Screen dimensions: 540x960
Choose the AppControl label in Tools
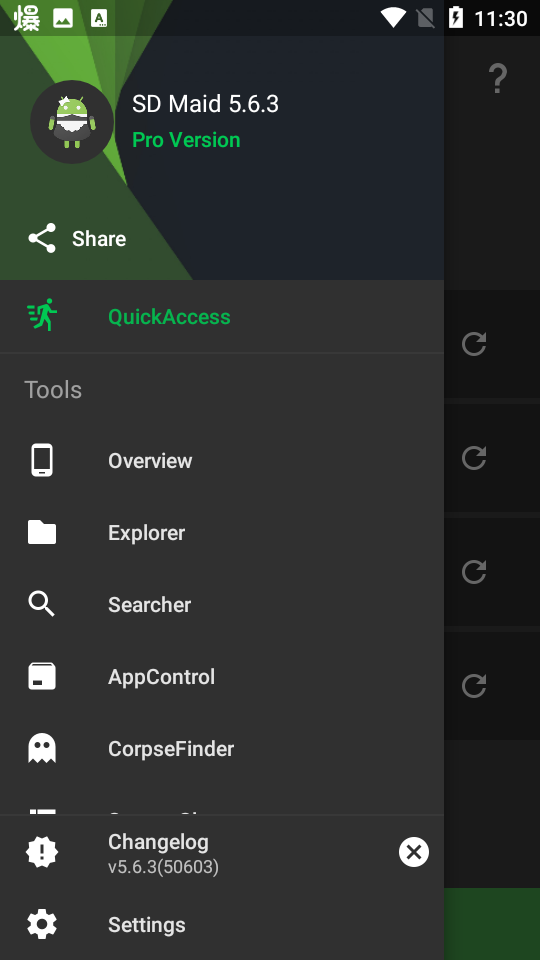[162, 677]
